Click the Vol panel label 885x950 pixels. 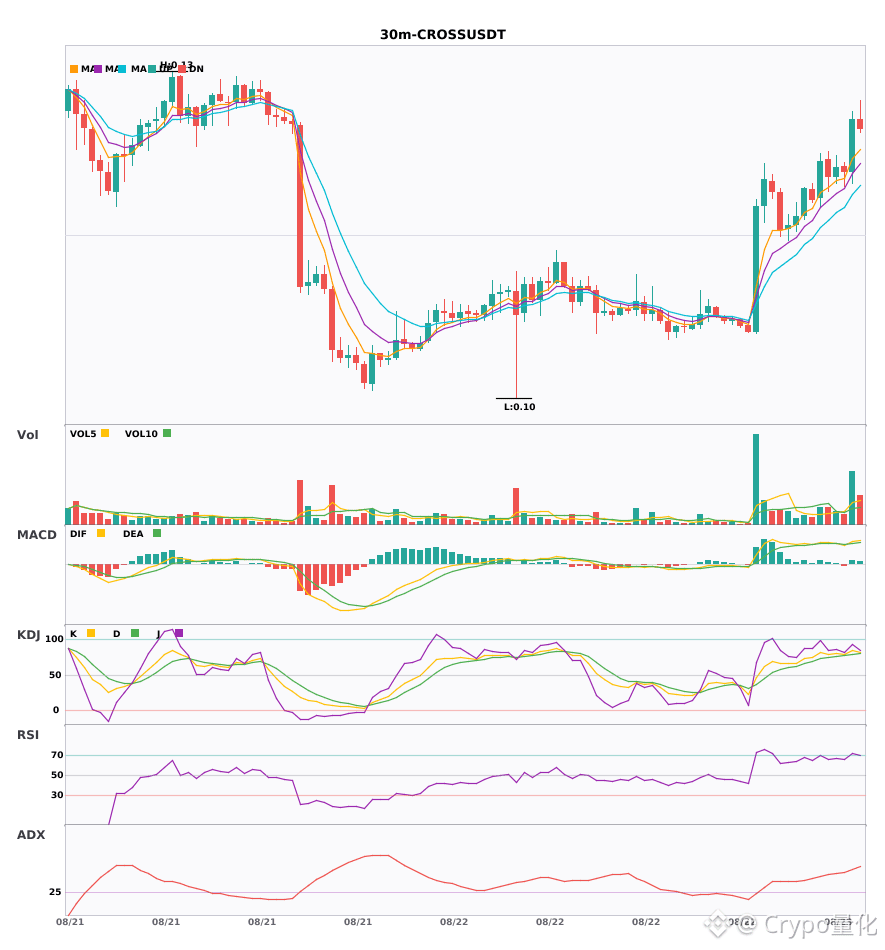click(x=28, y=435)
